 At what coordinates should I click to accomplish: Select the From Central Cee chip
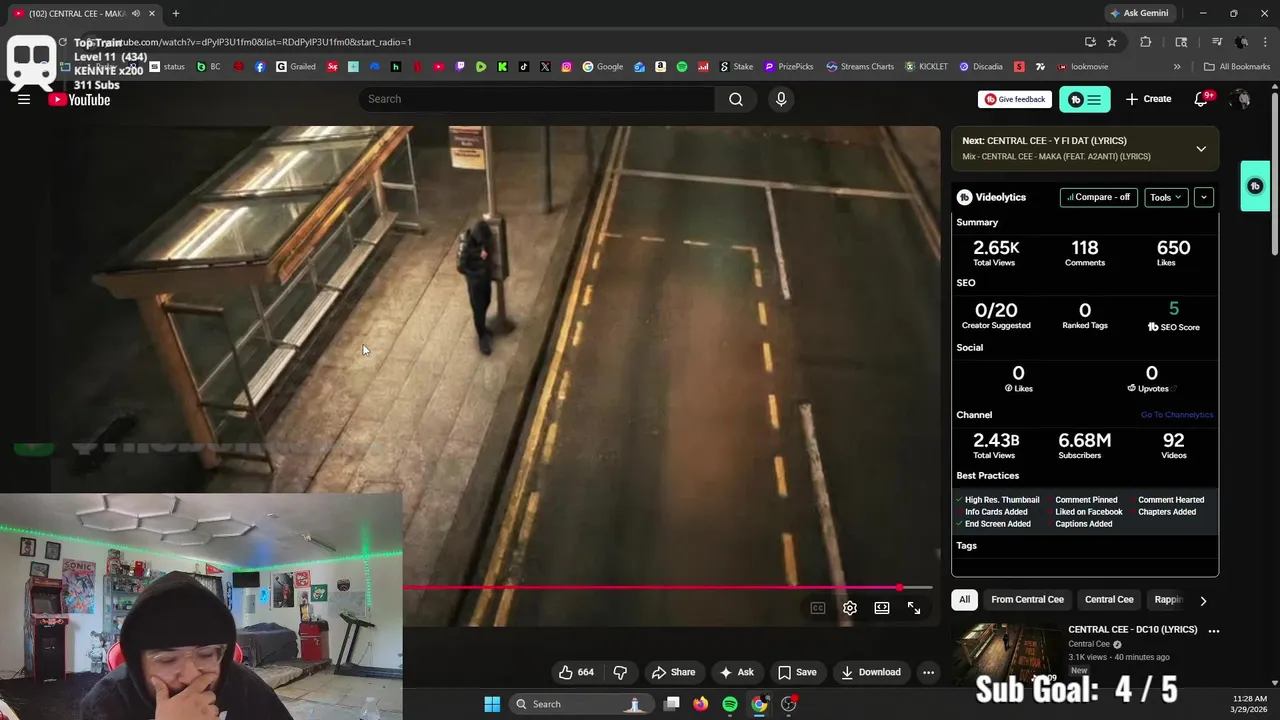click(x=1027, y=599)
